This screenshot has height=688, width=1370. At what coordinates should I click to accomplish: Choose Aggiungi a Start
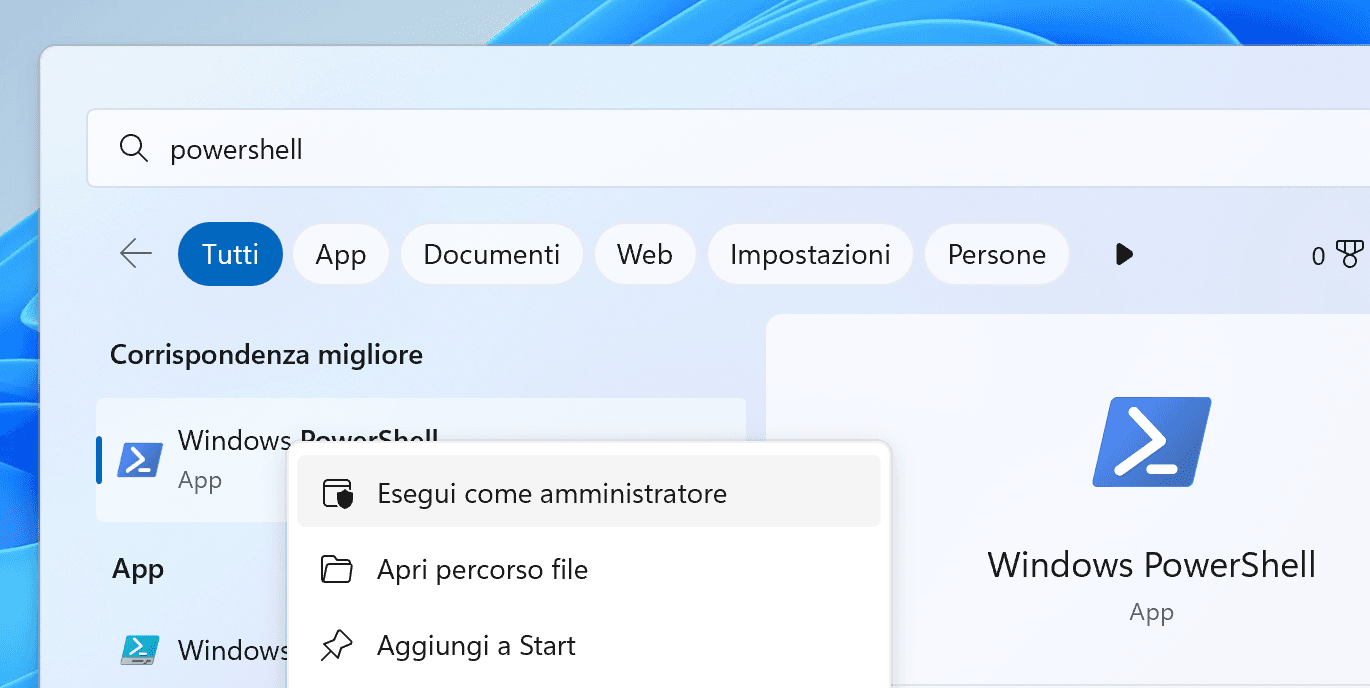click(588, 645)
